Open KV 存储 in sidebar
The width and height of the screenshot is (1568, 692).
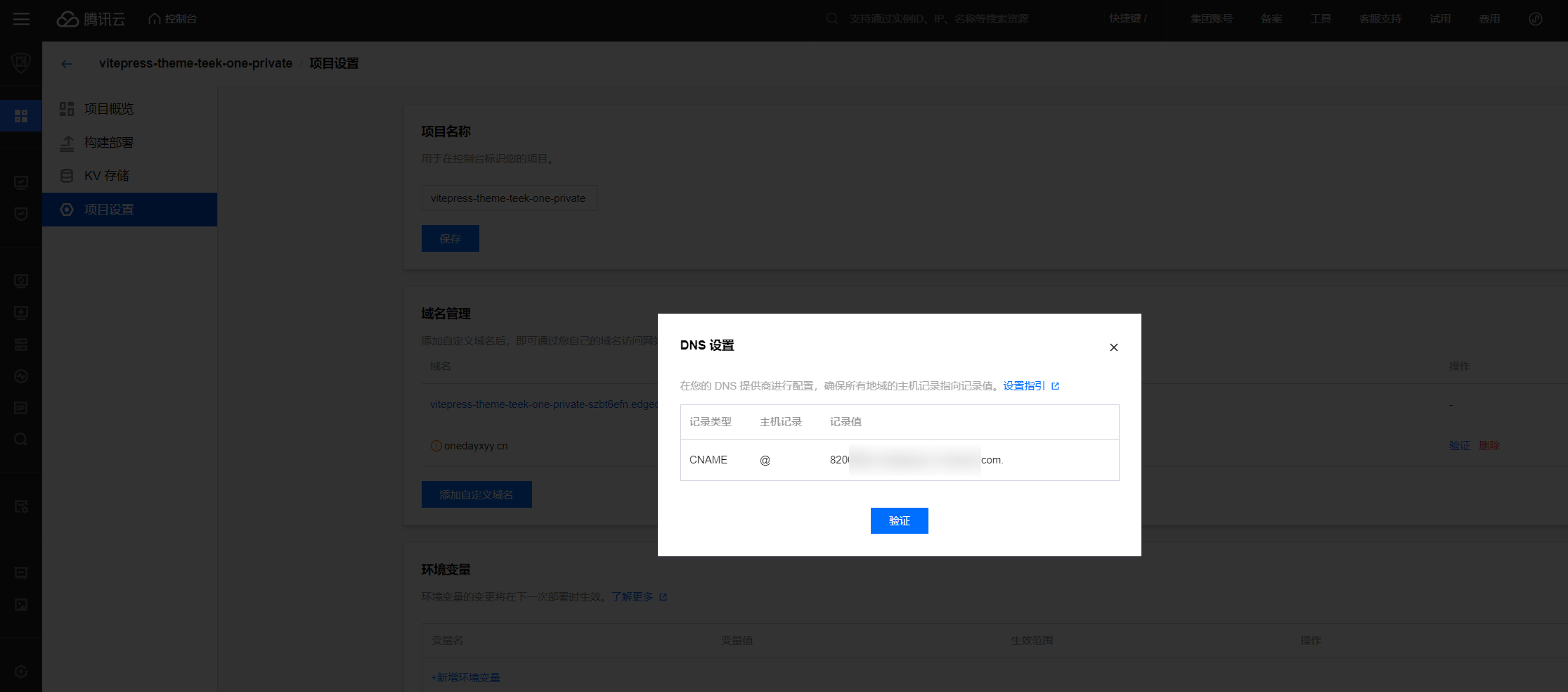click(130, 176)
